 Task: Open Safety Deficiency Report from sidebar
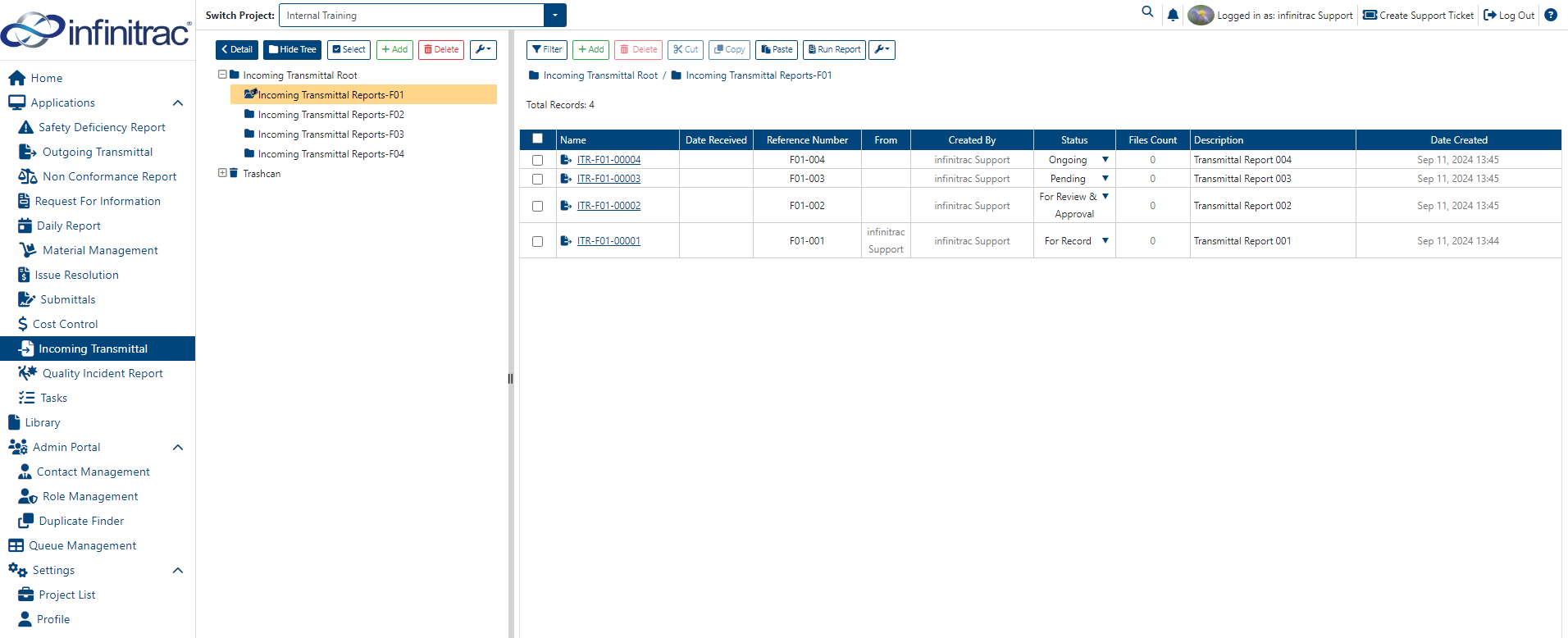coord(102,127)
